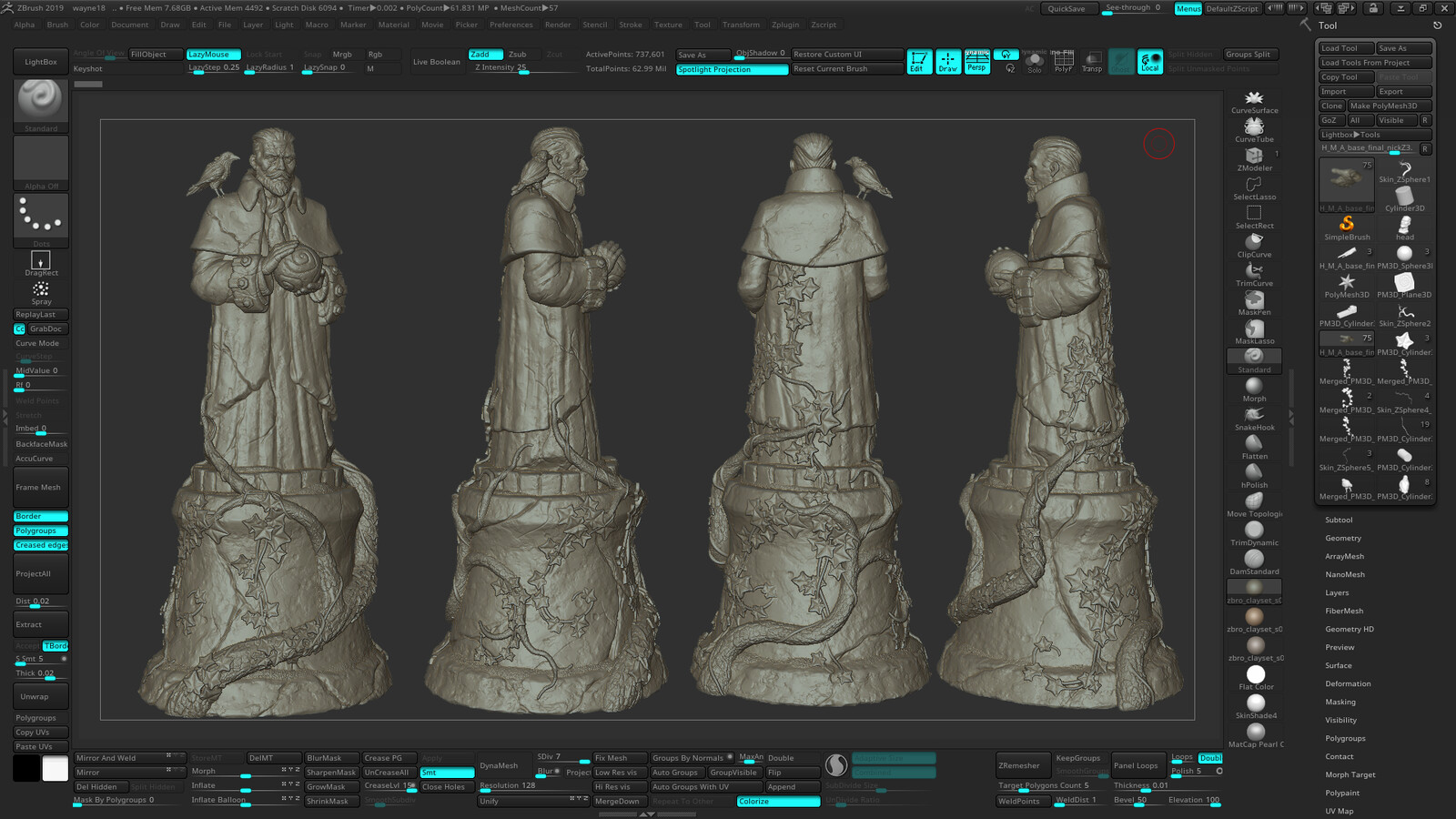Image resolution: width=1456 pixels, height=819 pixels.
Task: Expand the Masking section
Action: [1340, 703]
